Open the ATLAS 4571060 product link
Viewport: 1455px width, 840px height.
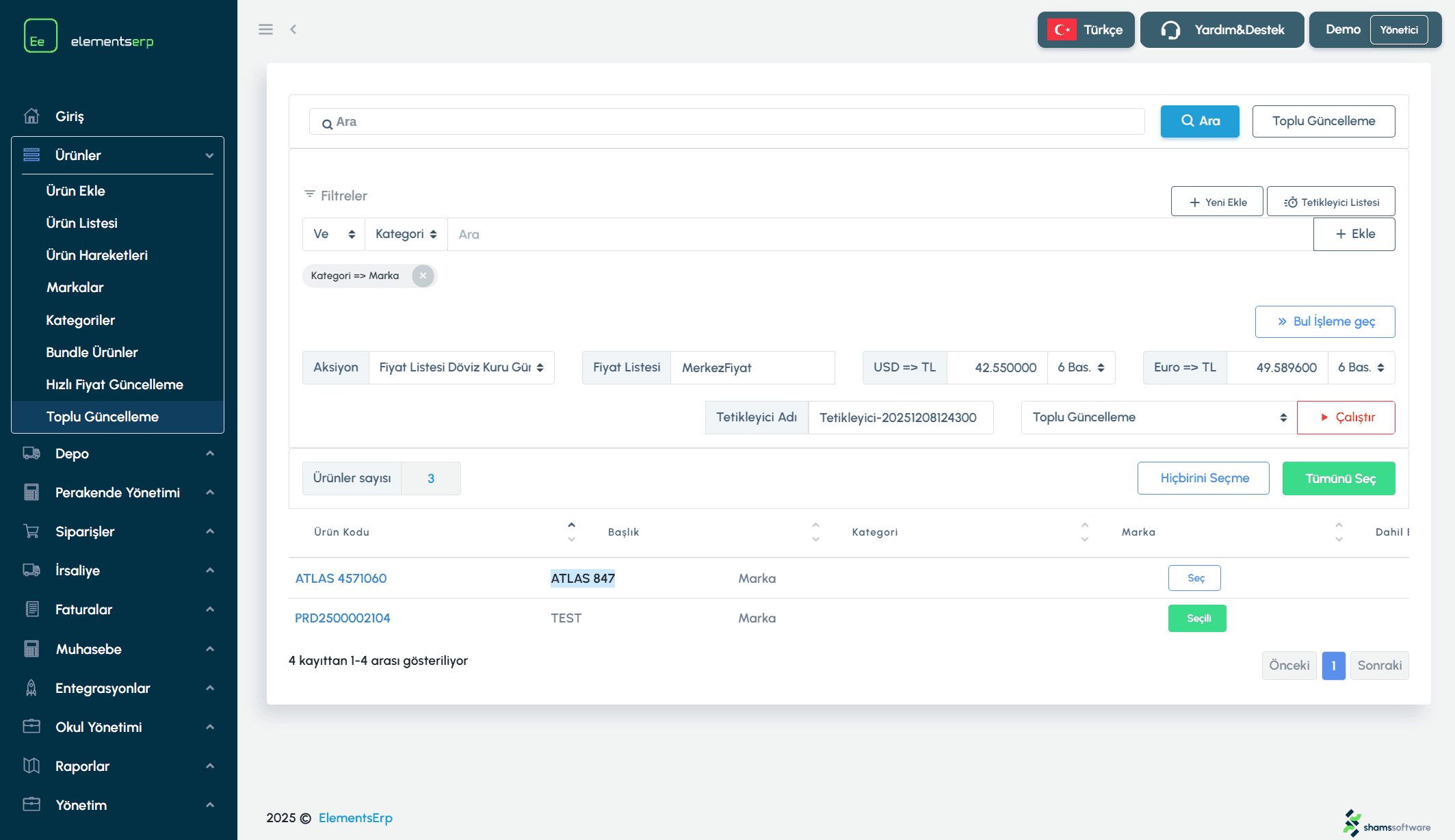341,579
